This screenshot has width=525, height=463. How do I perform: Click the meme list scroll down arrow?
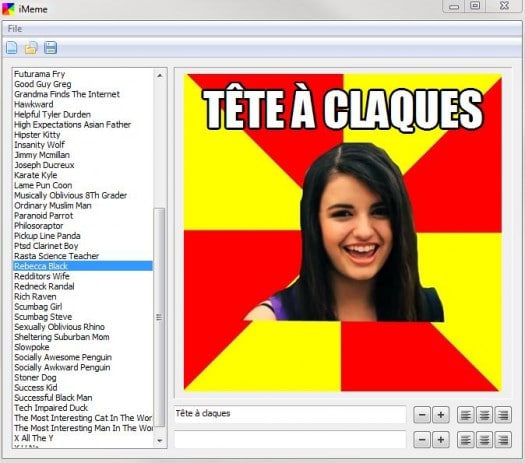coord(160,441)
